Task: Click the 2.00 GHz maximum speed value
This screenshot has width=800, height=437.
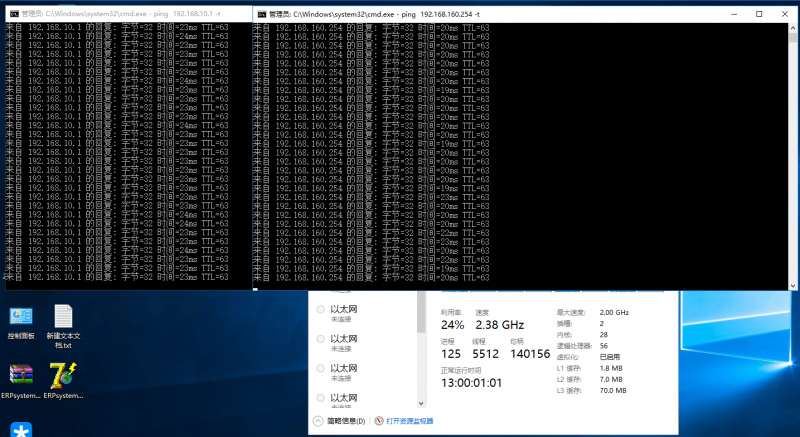Action: 614,313
